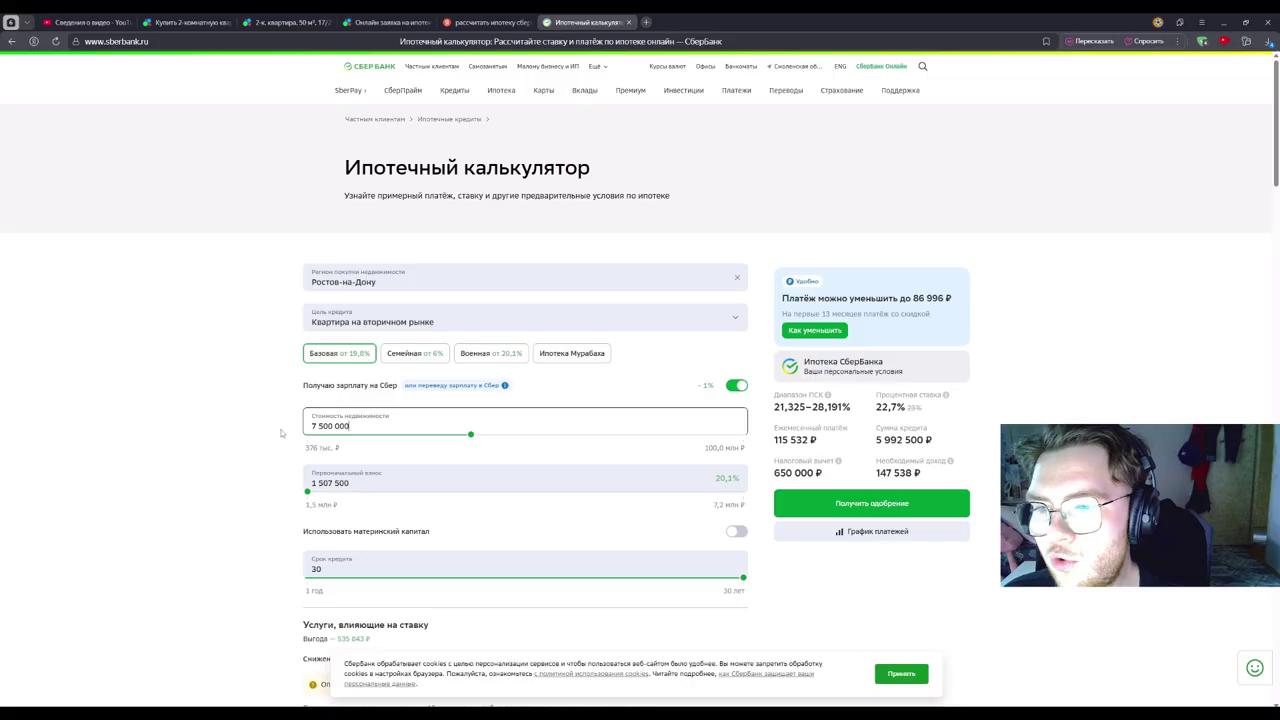
Task: Open a new browser tab with the plus icon
Action: 646,22
